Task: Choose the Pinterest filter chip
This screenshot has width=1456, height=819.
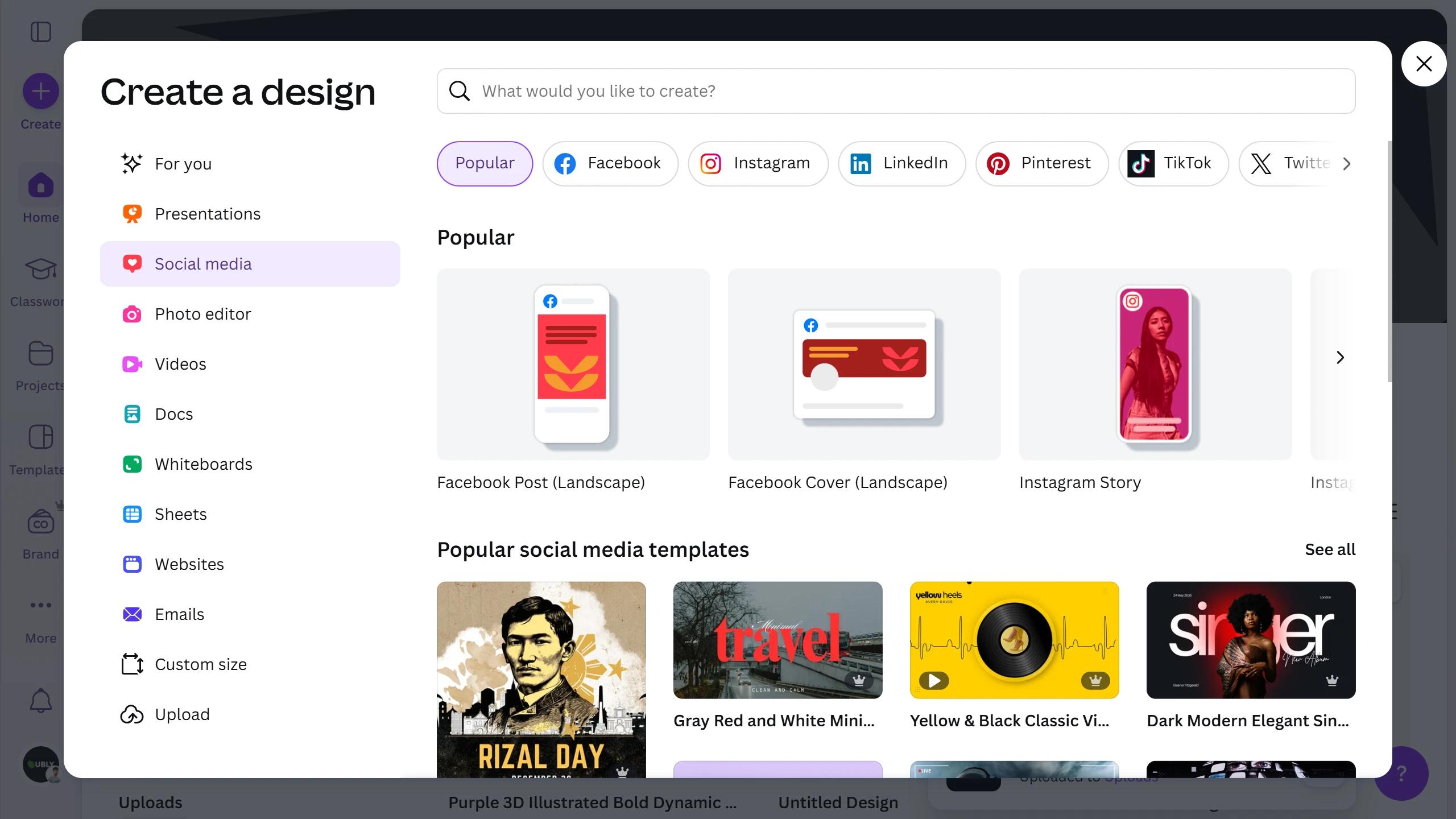Action: coord(1042,163)
